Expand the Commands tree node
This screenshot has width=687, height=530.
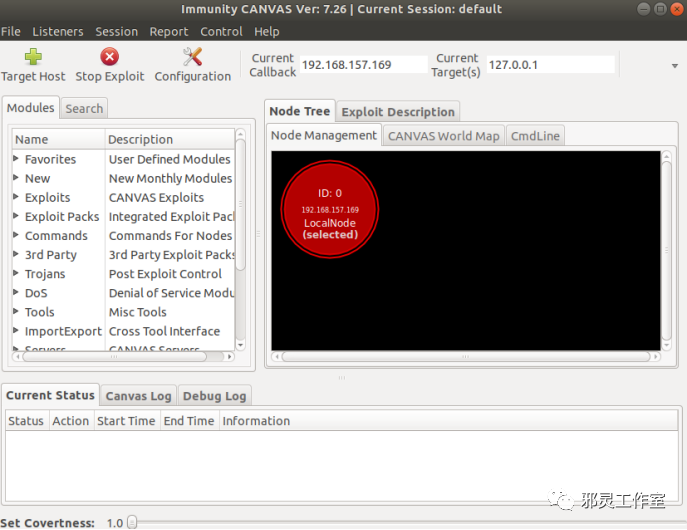(16, 235)
